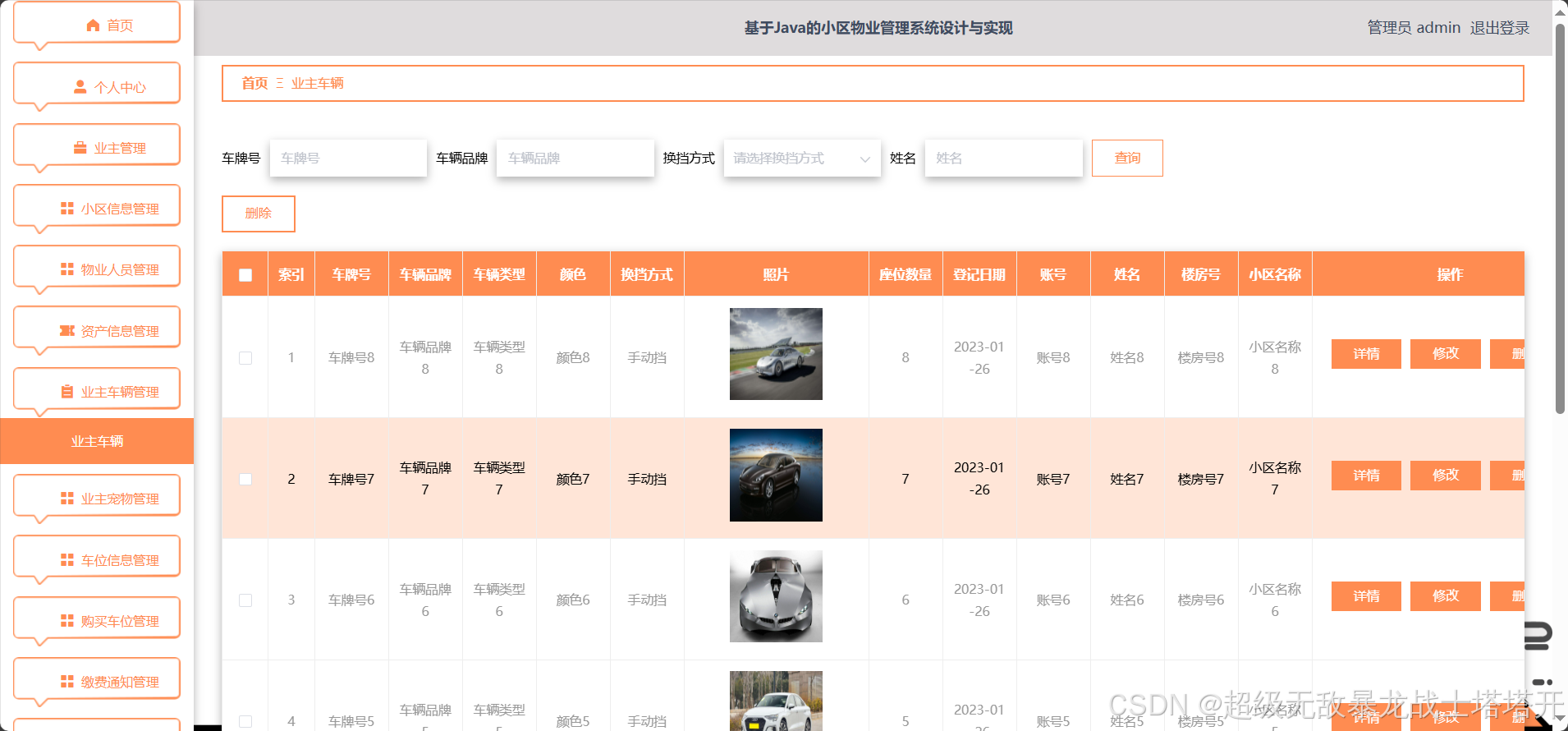Image resolution: width=1568 pixels, height=731 pixels.
Task: Click the grid icon beside 物业人员管理
Action: [67, 269]
